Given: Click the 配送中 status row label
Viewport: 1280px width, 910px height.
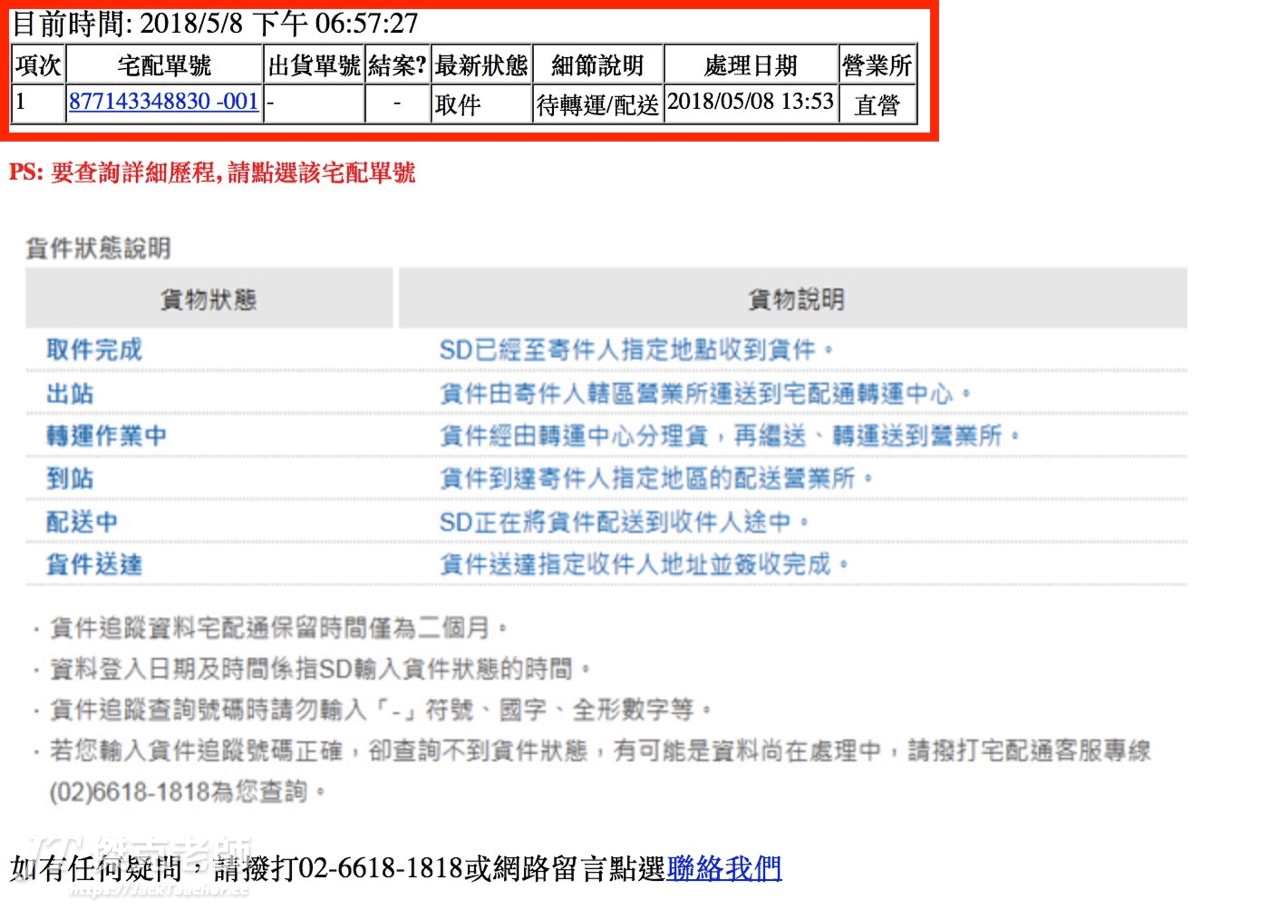Looking at the screenshot, I should [x=82, y=522].
